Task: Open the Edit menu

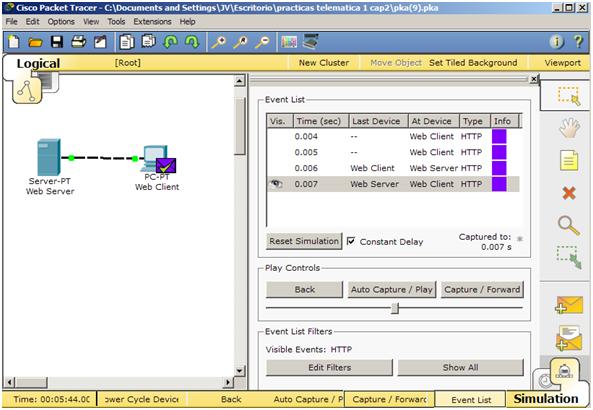Action: [33, 22]
